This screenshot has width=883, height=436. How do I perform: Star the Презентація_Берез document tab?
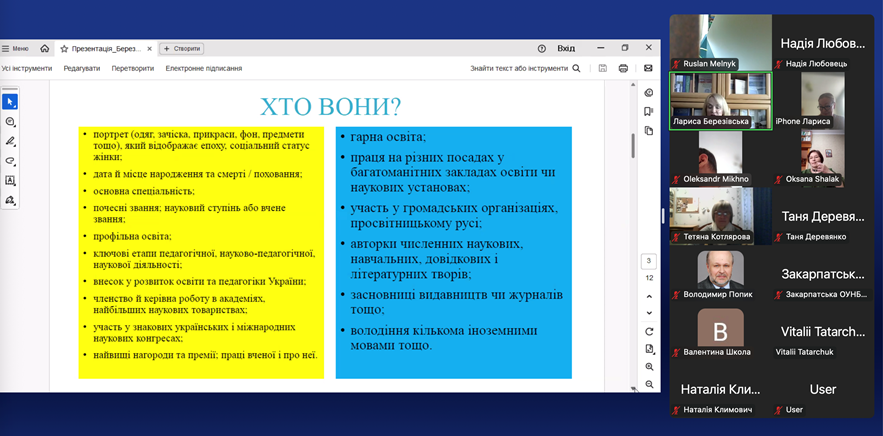coord(64,48)
